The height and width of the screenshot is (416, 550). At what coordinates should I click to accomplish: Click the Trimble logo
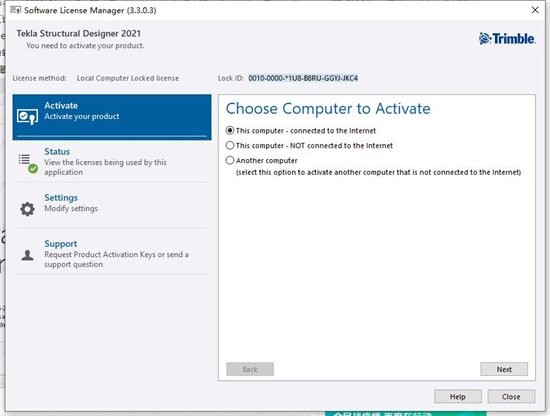[x=507, y=39]
